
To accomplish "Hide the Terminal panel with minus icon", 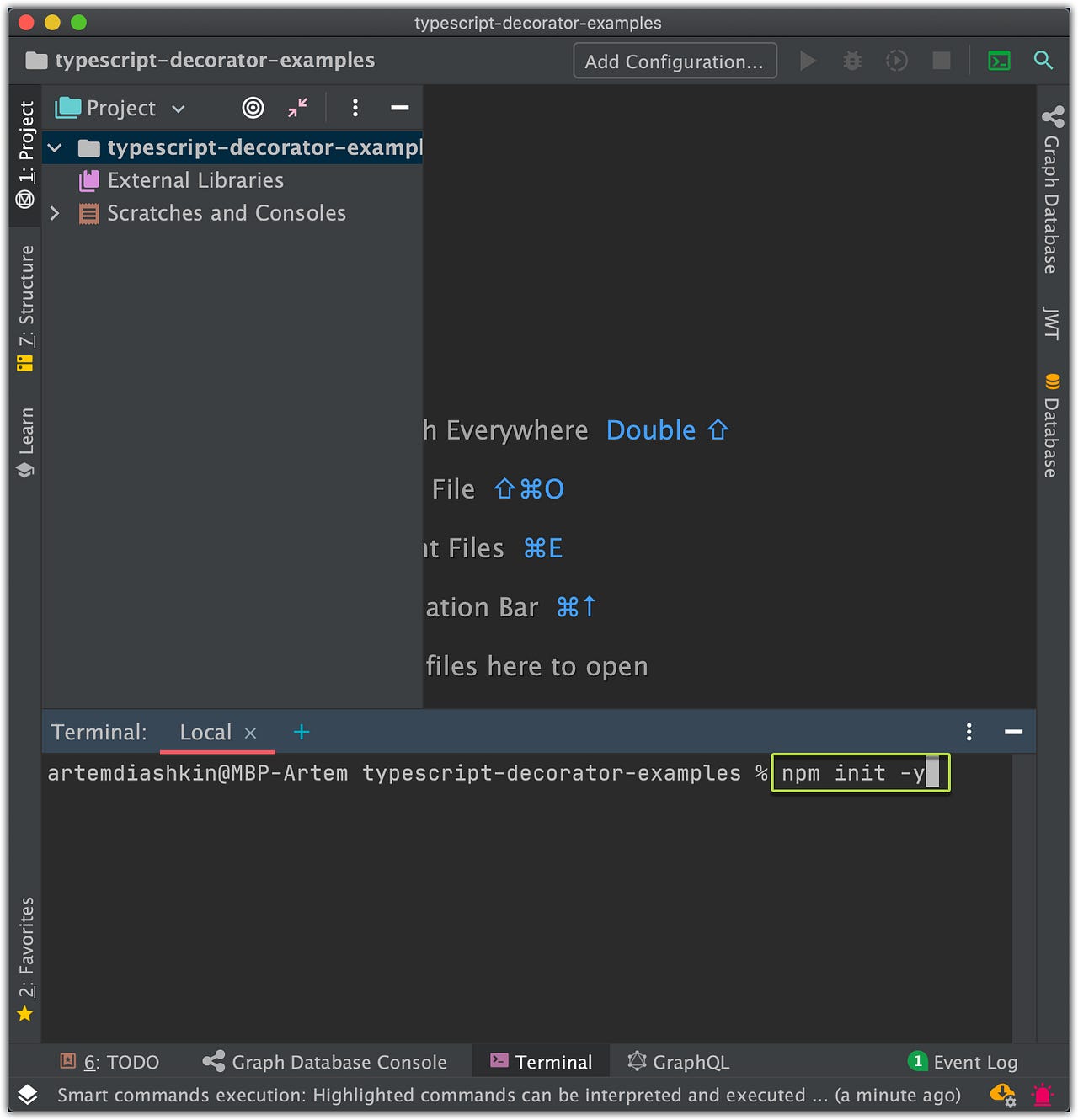I will [1014, 732].
